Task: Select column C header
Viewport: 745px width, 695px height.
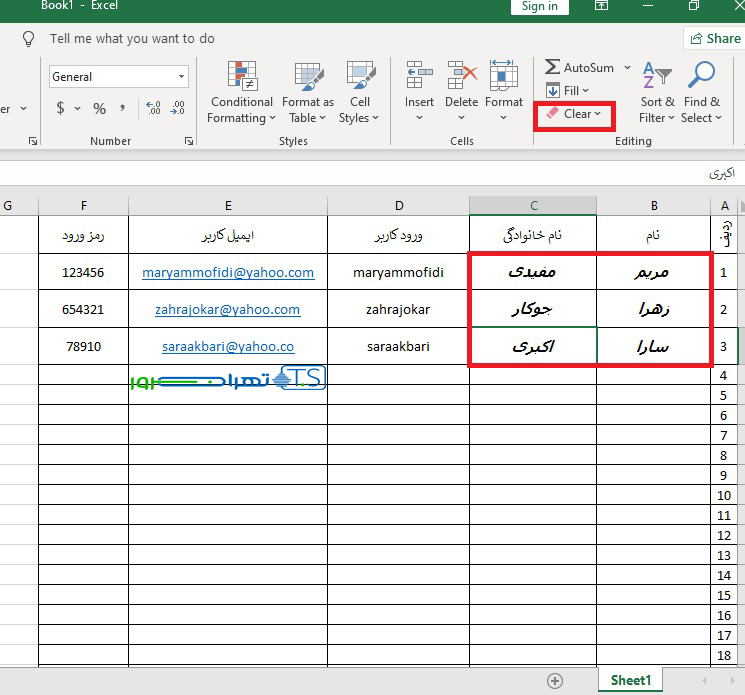Action: tap(533, 206)
